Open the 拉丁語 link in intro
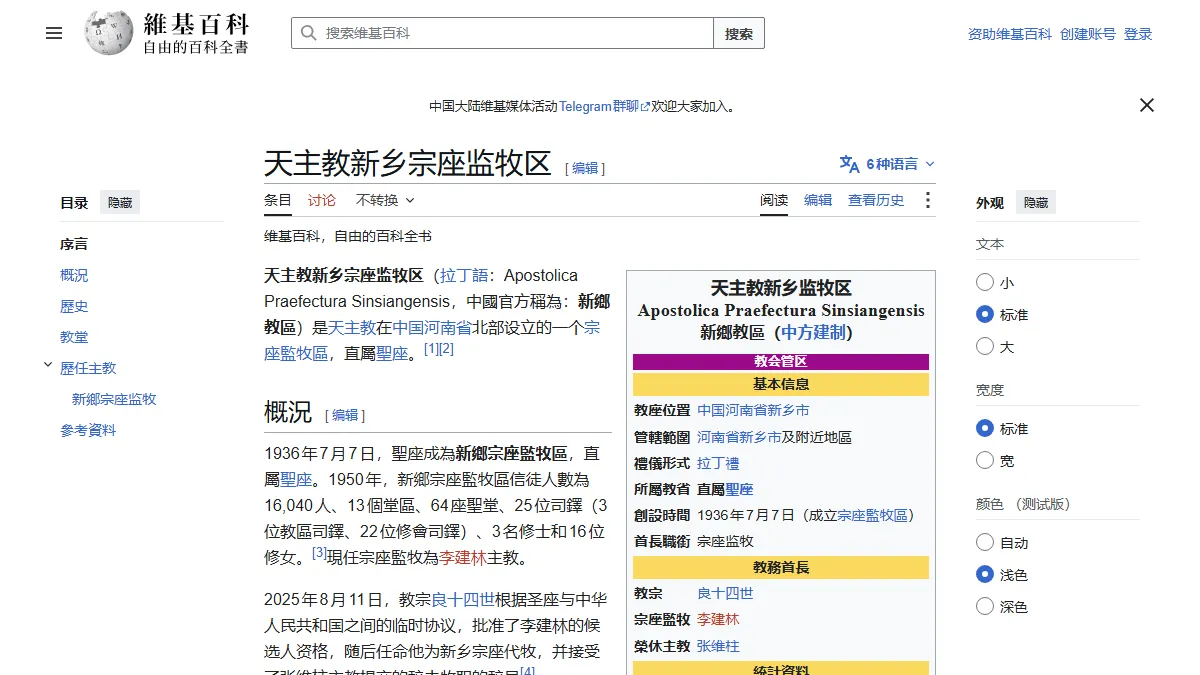This screenshot has width=1200, height=675. pyautogui.click(x=464, y=275)
